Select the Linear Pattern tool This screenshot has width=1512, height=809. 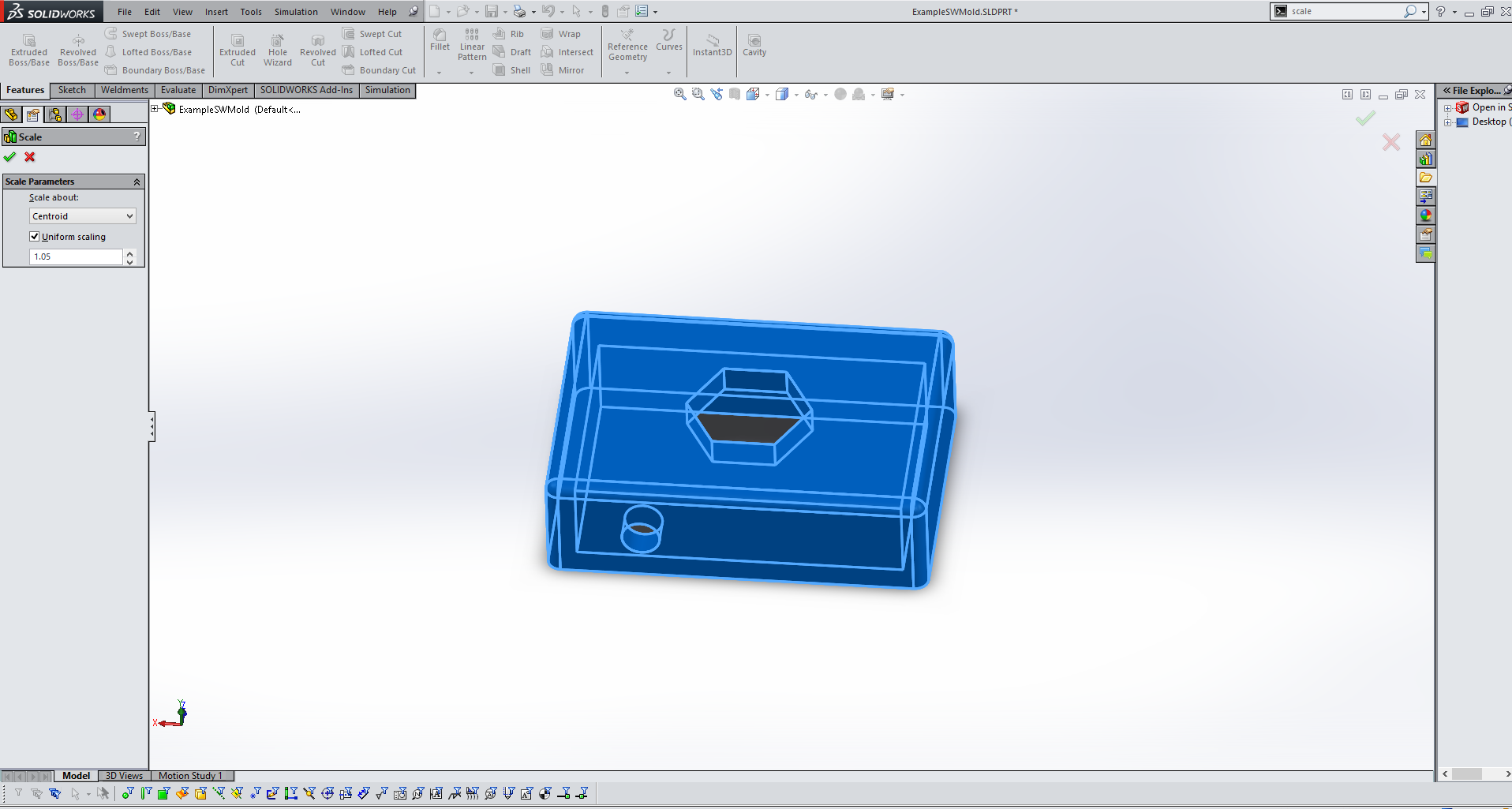pos(472,45)
